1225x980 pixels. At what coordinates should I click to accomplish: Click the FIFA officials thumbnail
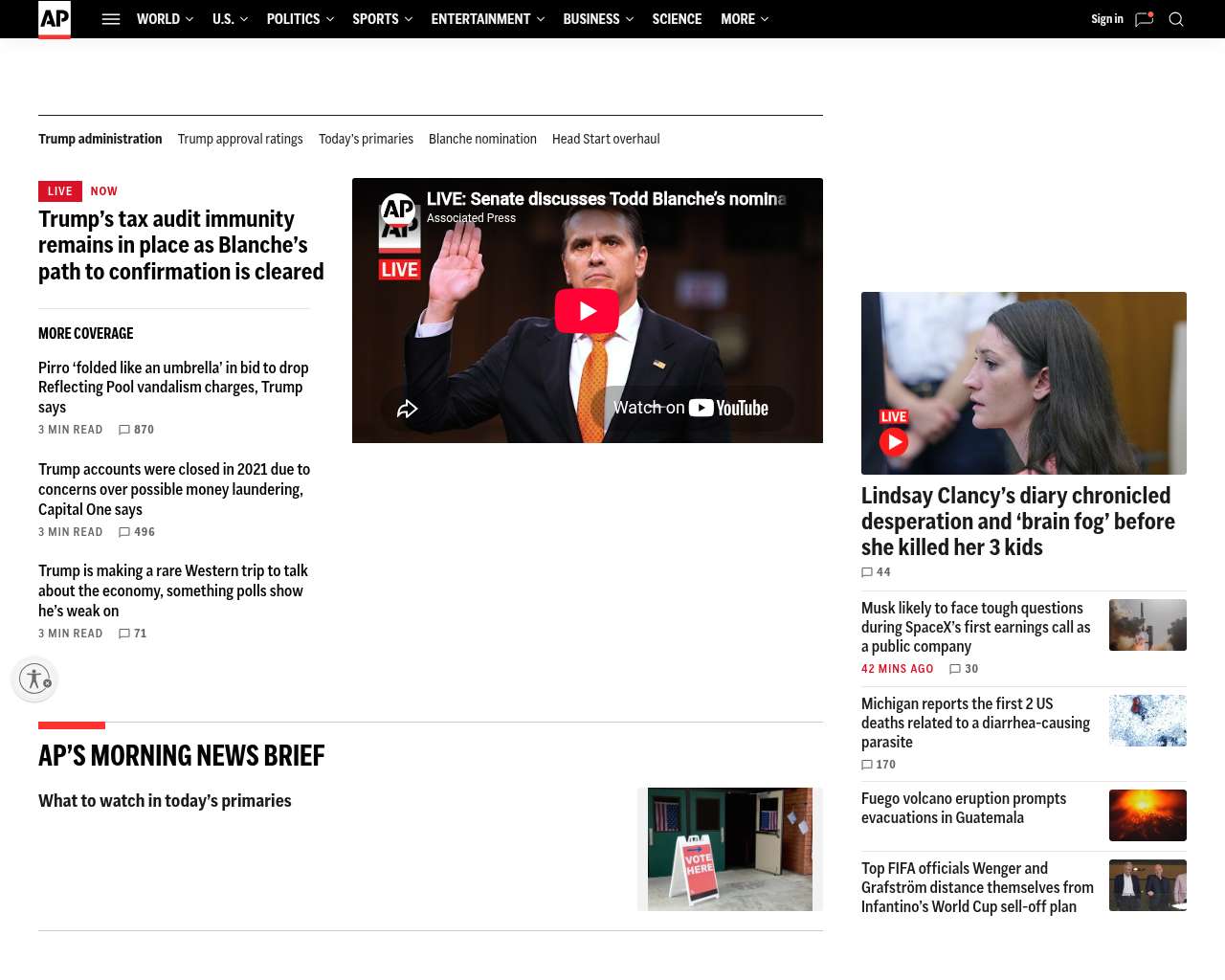(1147, 885)
